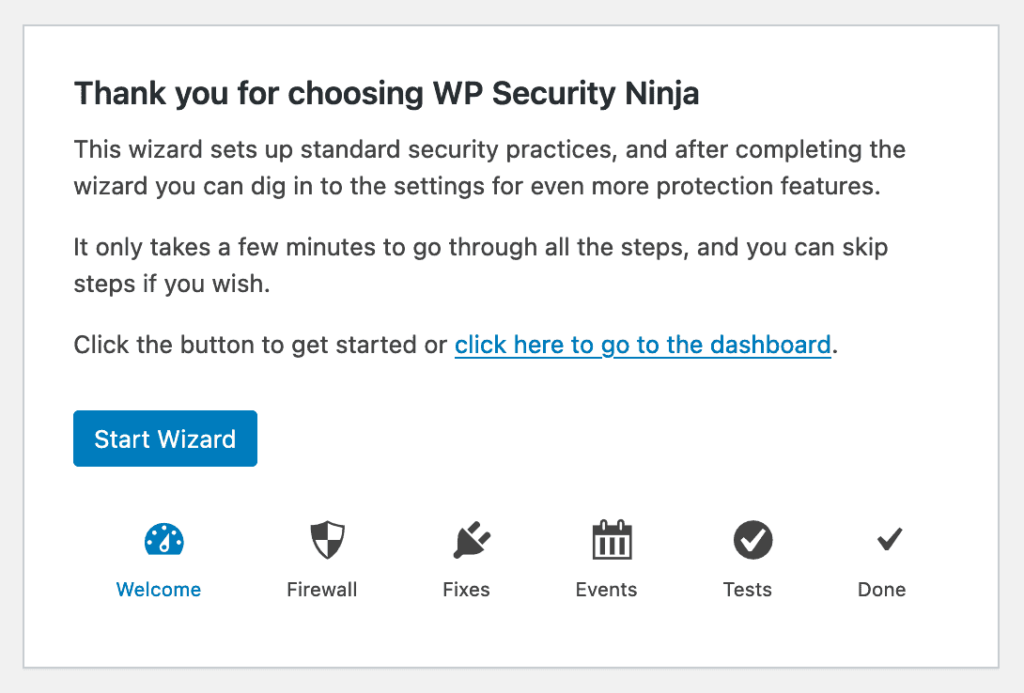Image resolution: width=1024 pixels, height=693 pixels.
Task: Select the Events step label
Action: [x=607, y=589]
